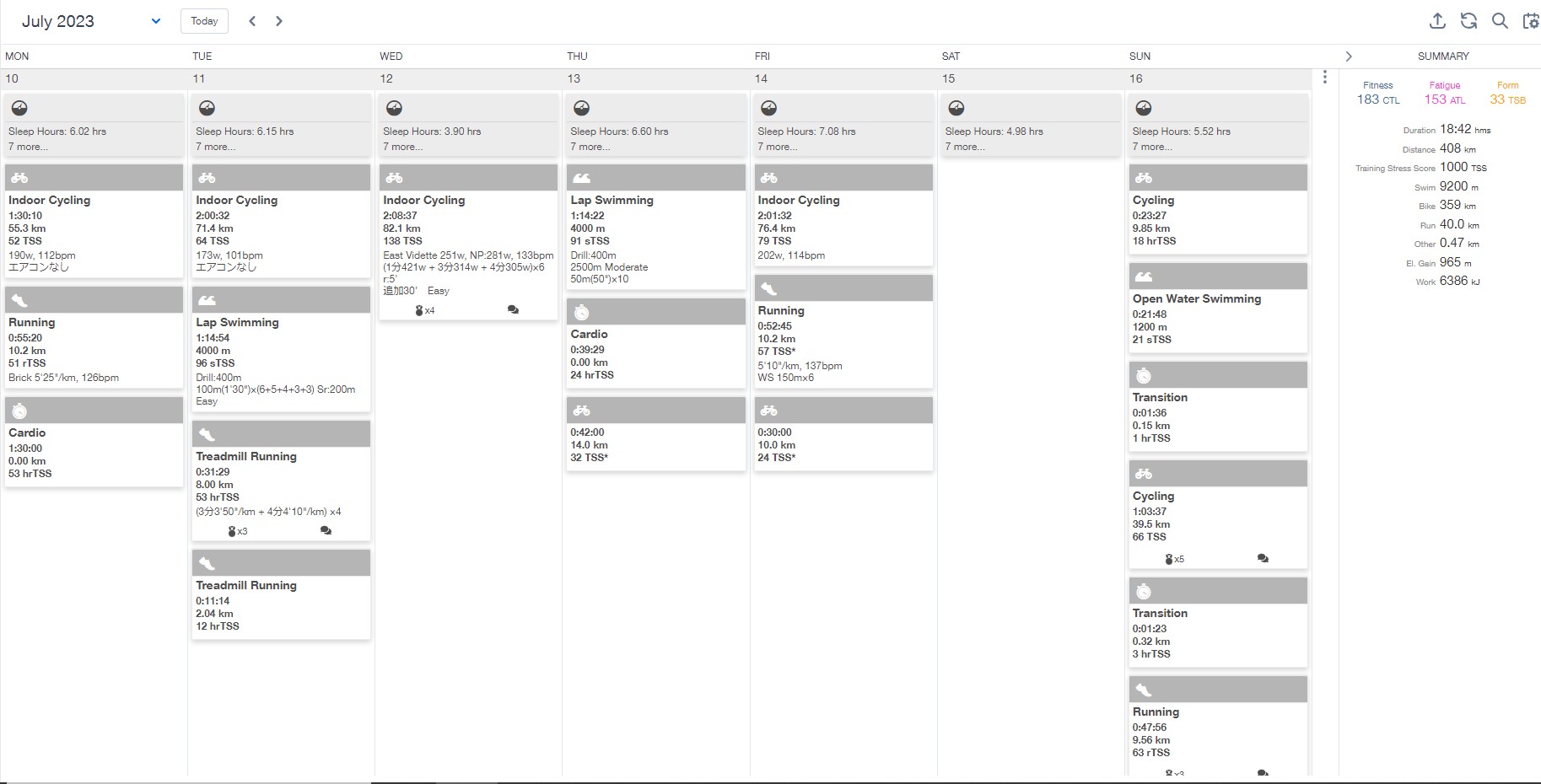Open comments on Treadmill Running 8.00 km
The height and width of the screenshot is (784, 1541).
(x=326, y=531)
